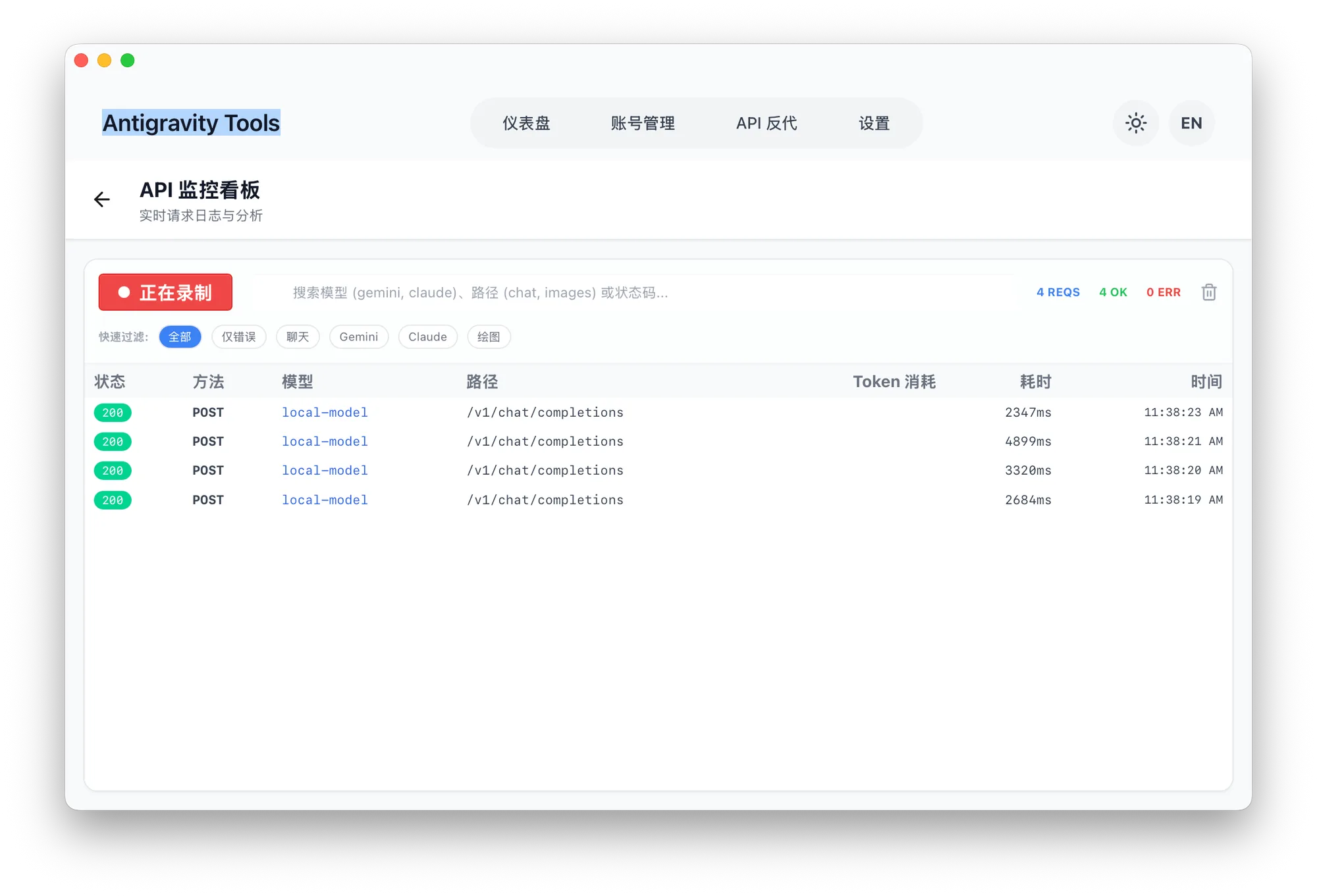Open the 仪表盘 dashboard tab
Image resolution: width=1317 pixels, height=896 pixels.
pos(526,123)
